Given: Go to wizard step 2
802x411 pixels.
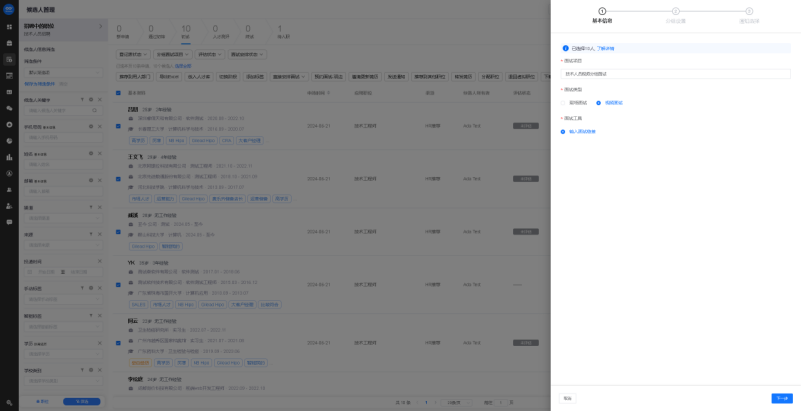Looking at the screenshot, I should point(675,15).
